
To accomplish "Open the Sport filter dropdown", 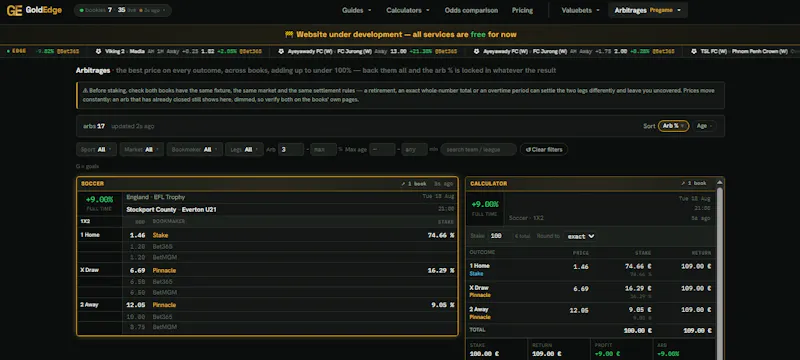I will (96, 149).
